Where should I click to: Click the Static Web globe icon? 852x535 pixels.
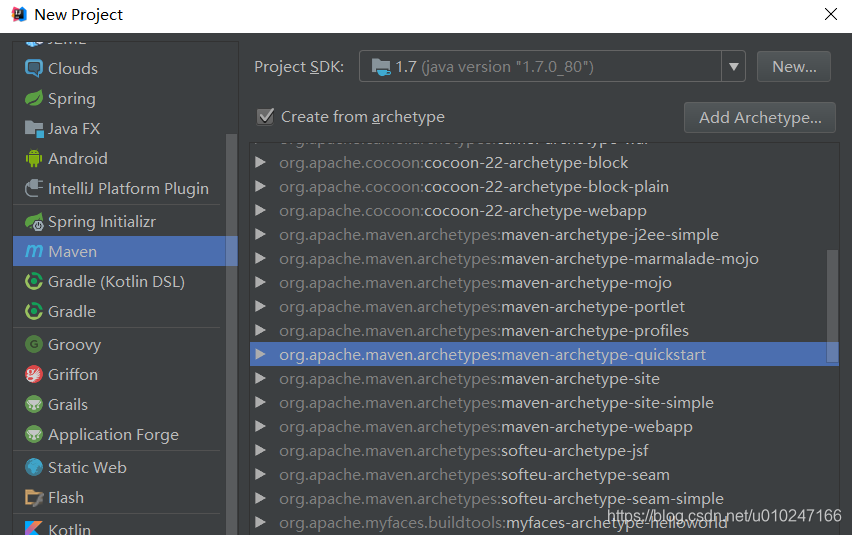(34, 467)
